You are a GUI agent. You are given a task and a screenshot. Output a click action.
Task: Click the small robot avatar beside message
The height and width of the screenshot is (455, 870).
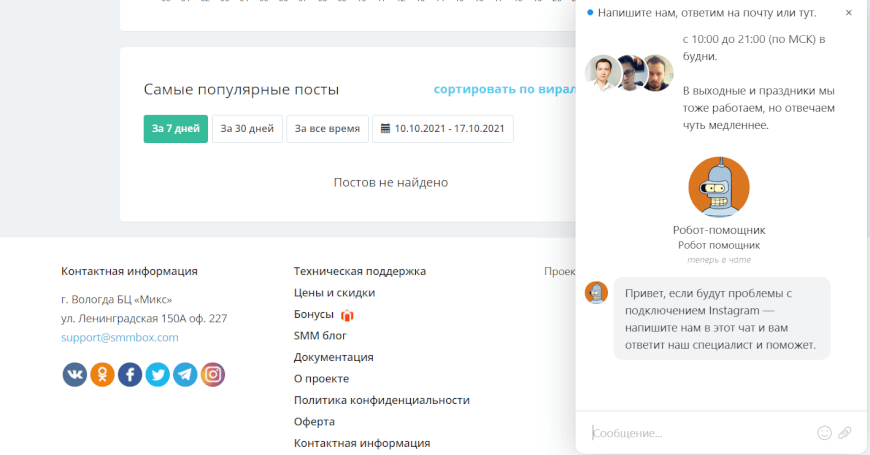point(596,292)
